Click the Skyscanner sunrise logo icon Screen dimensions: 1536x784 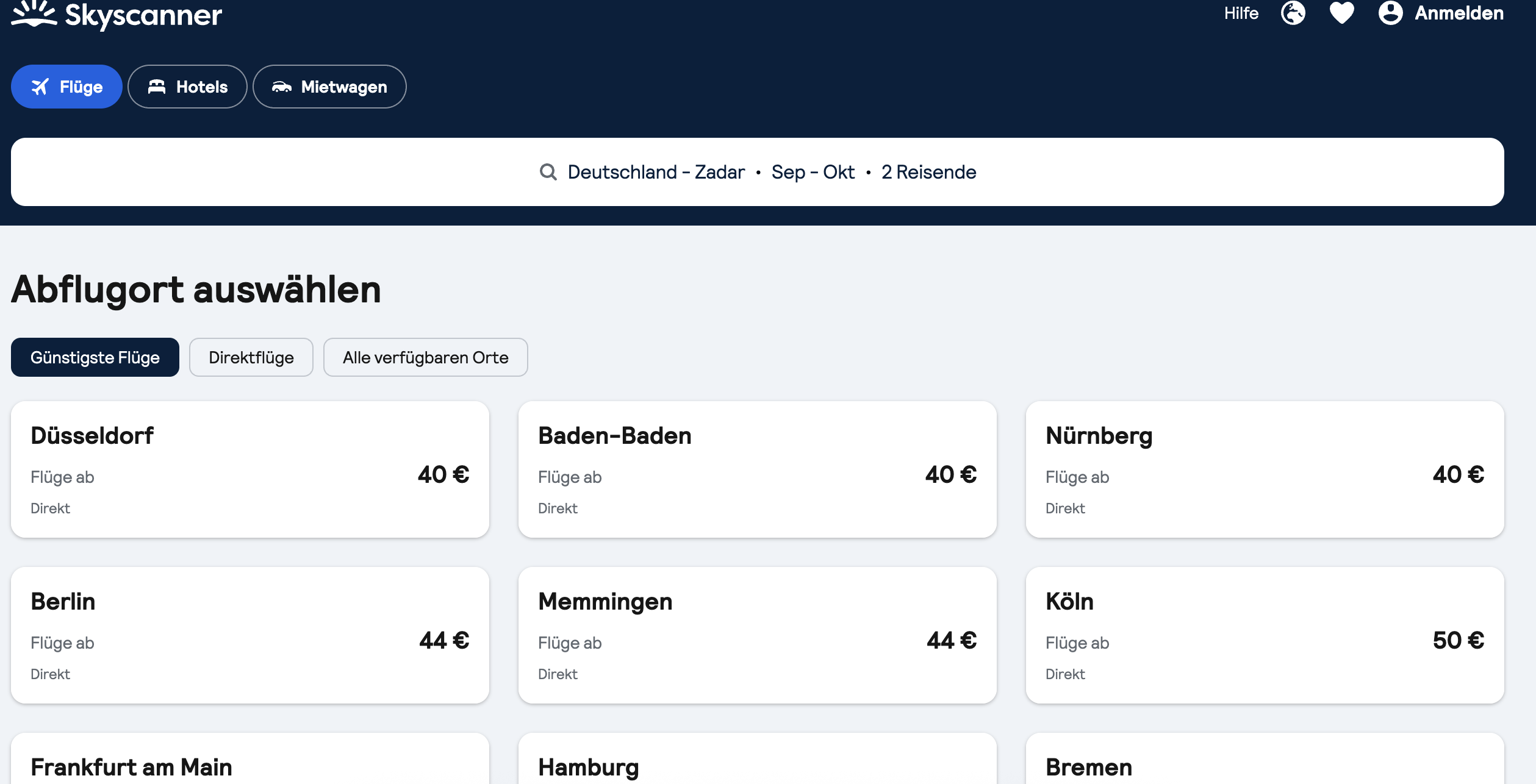point(34,13)
